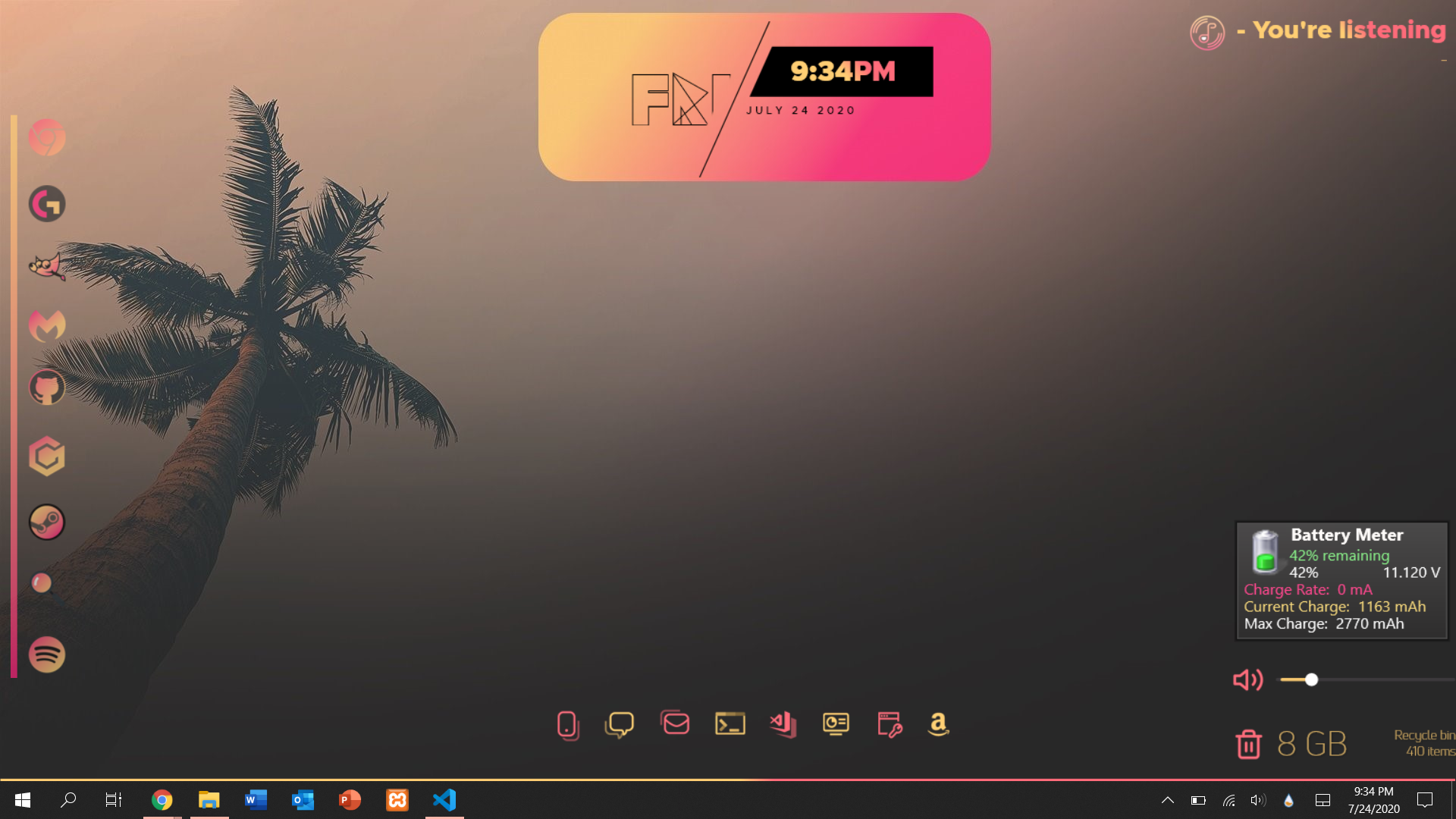Viewport: 1456px width, 819px height.
Task: Launch the terminal icon in bottom dock
Action: [730, 724]
